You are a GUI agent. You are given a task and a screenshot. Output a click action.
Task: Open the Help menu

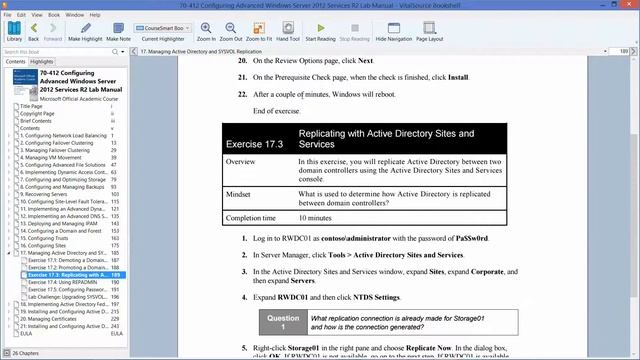pyautogui.click(x=95, y=15)
